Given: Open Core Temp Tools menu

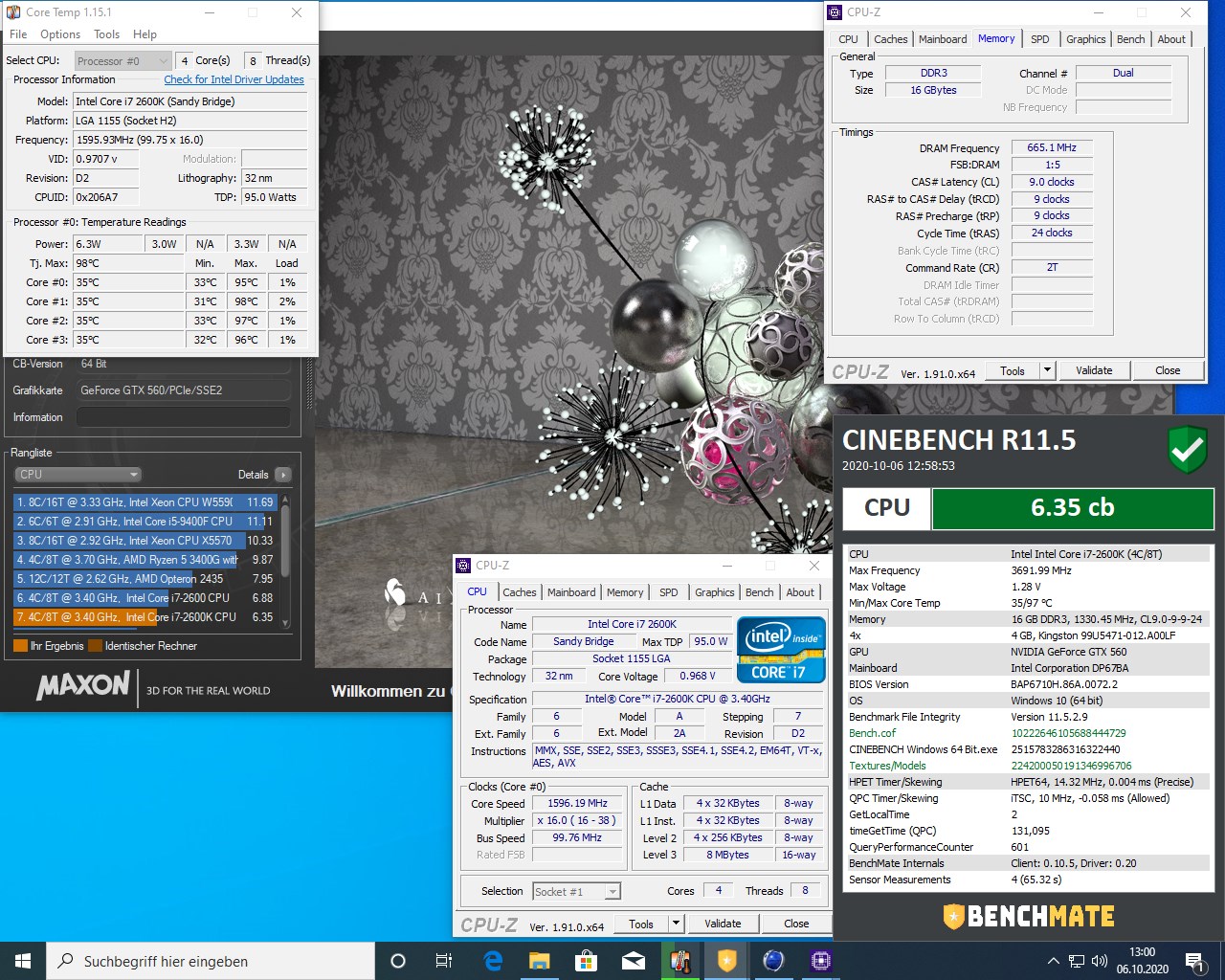Looking at the screenshot, I should coord(107,34).
